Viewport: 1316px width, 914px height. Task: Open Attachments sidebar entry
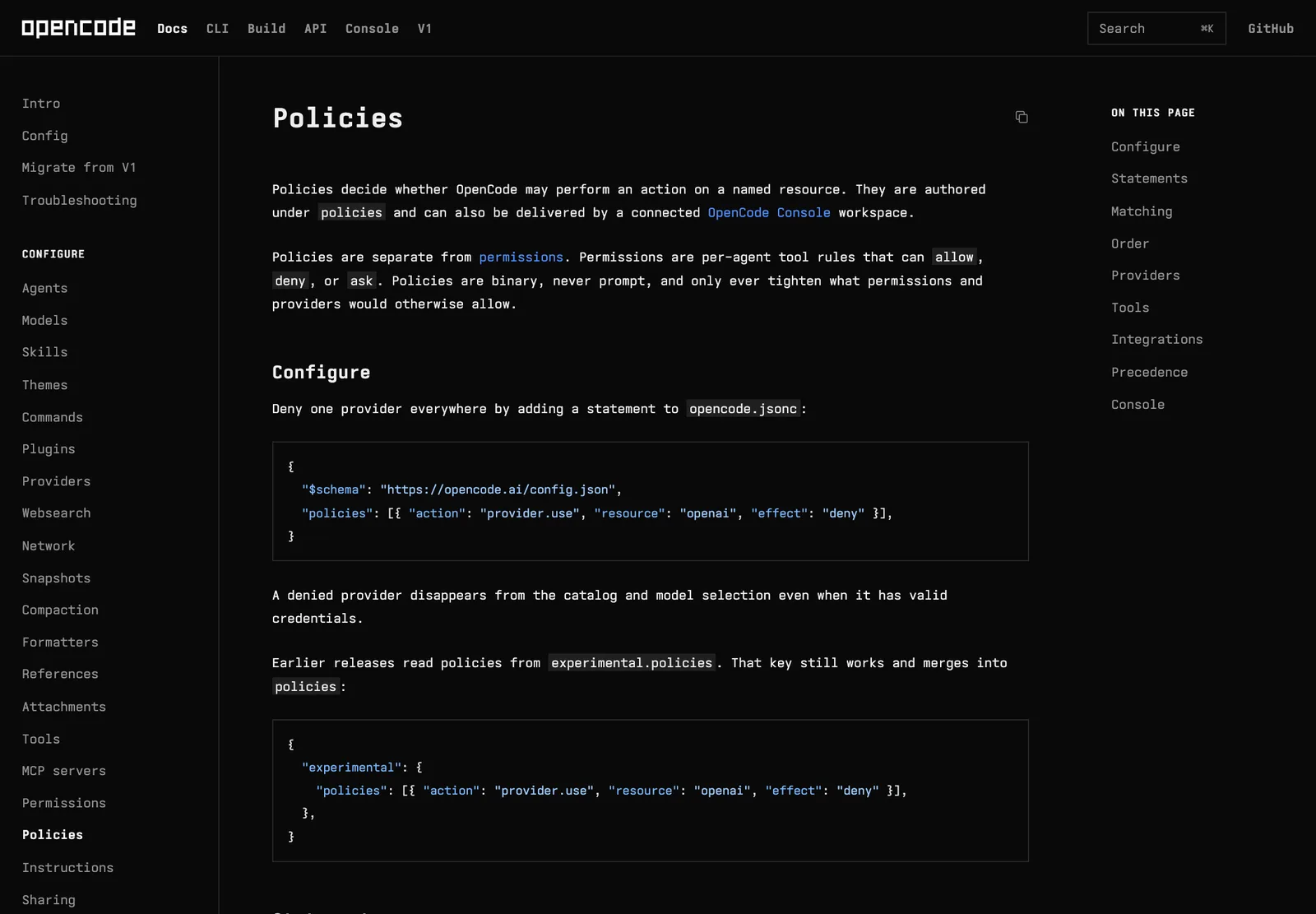64,707
